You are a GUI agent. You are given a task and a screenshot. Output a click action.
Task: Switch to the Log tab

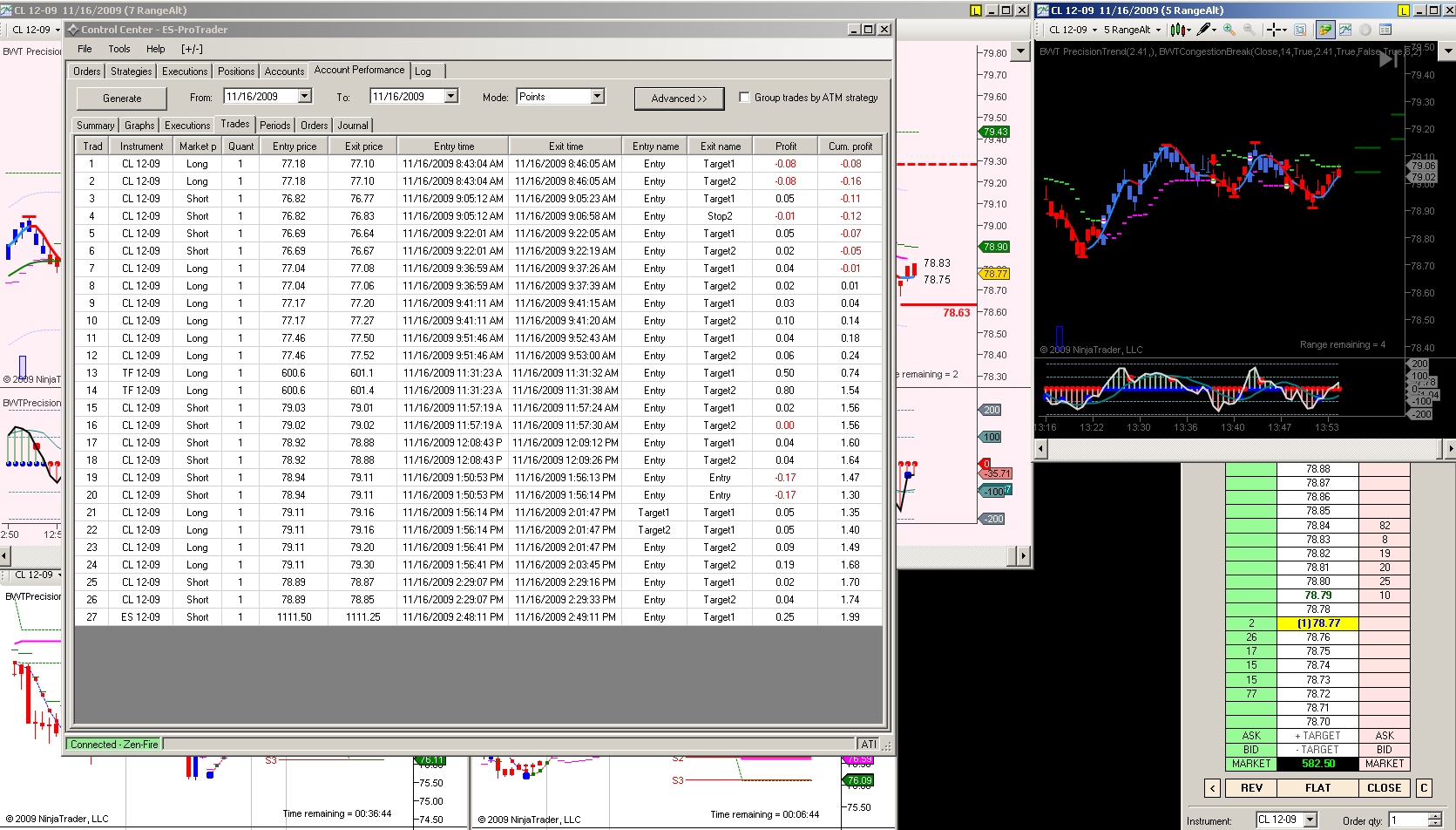click(423, 71)
